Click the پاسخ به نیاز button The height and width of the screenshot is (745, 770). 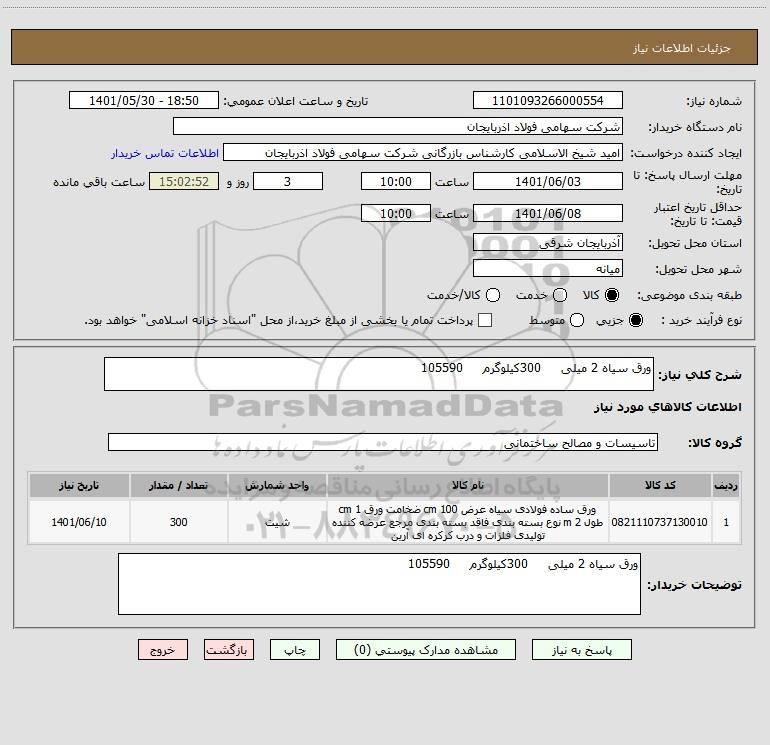pos(581,650)
